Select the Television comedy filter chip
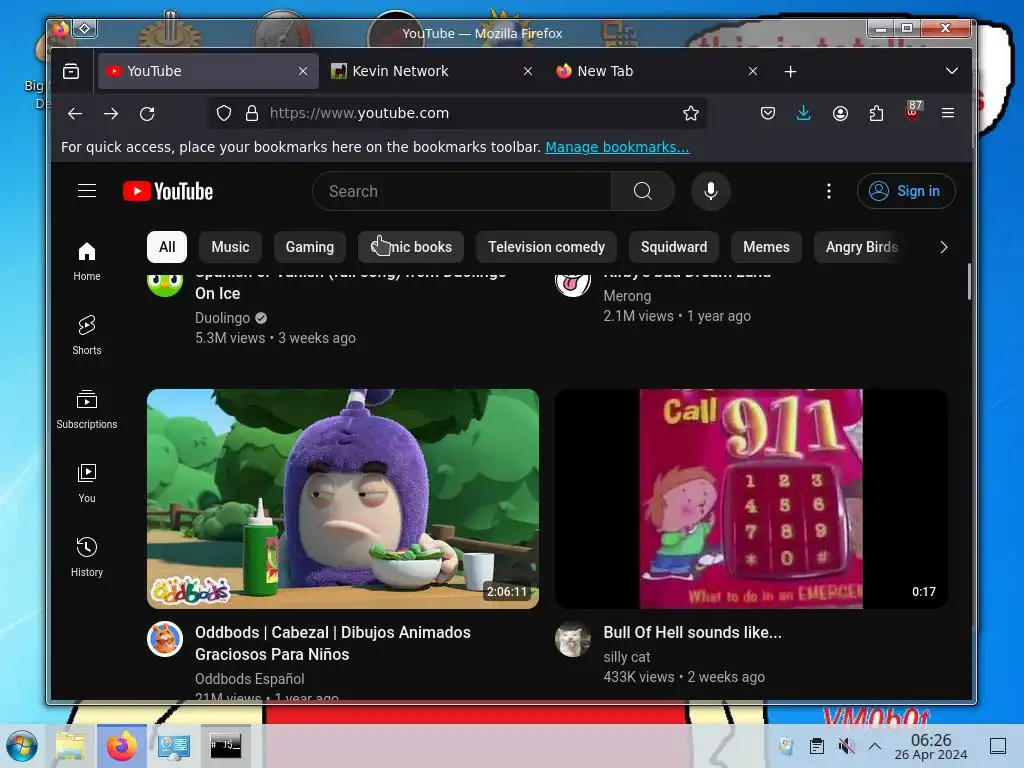 tap(547, 247)
